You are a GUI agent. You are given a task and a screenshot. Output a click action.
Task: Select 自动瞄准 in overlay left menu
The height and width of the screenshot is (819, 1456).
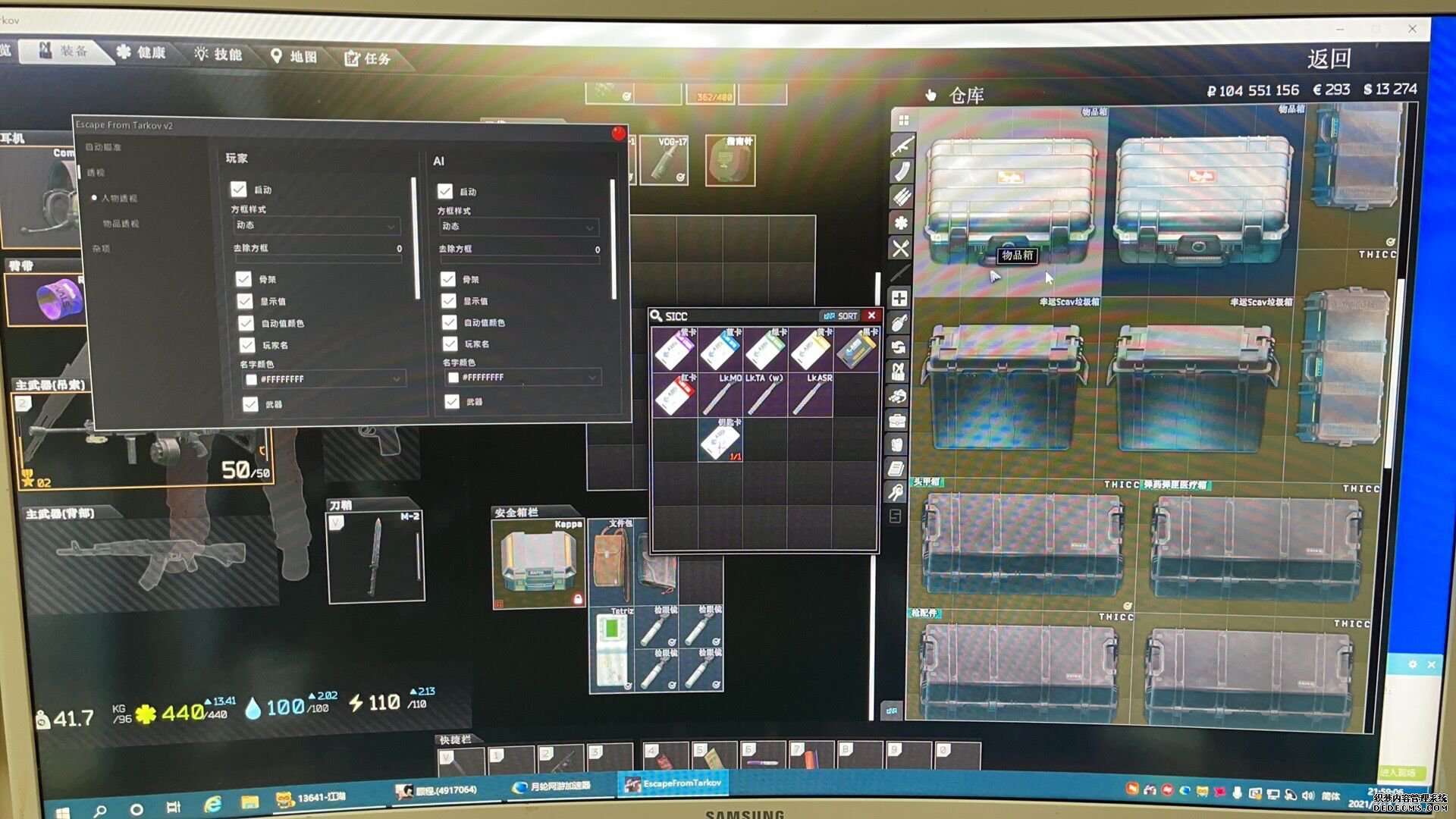(104, 147)
